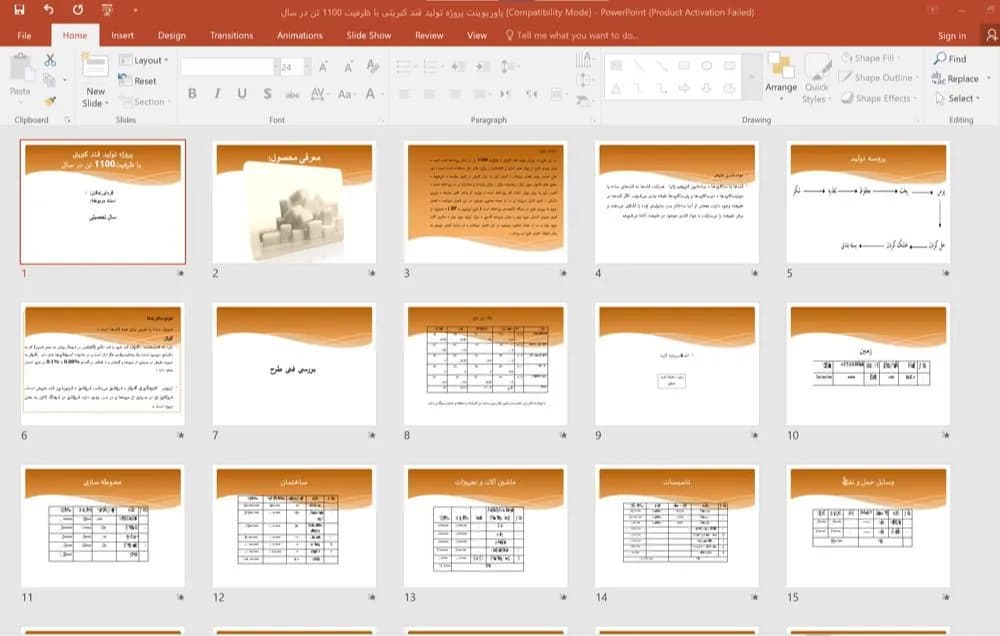This screenshot has width=1000, height=636.
Task: Undo the last action in title bar
Action: point(48,10)
